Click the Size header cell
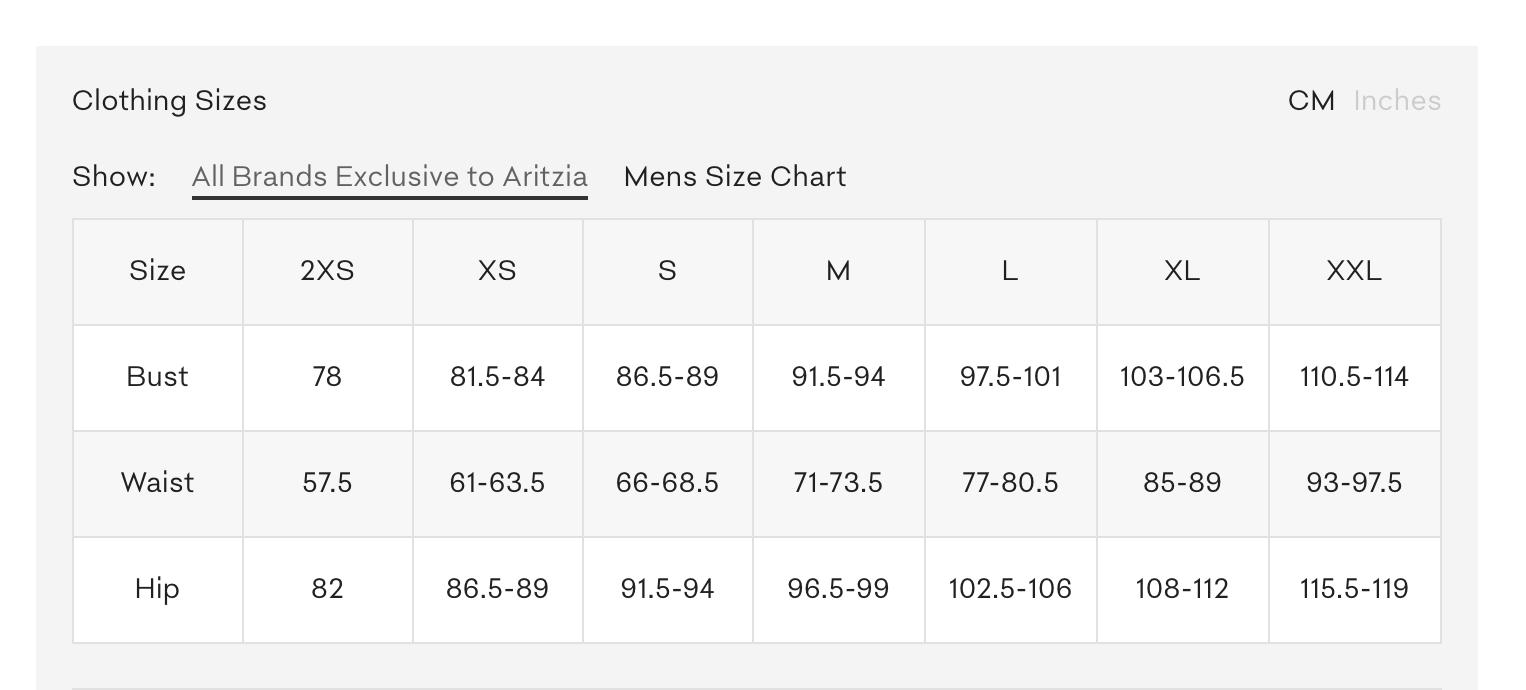The height and width of the screenshot is (690, 1526). 157,271
